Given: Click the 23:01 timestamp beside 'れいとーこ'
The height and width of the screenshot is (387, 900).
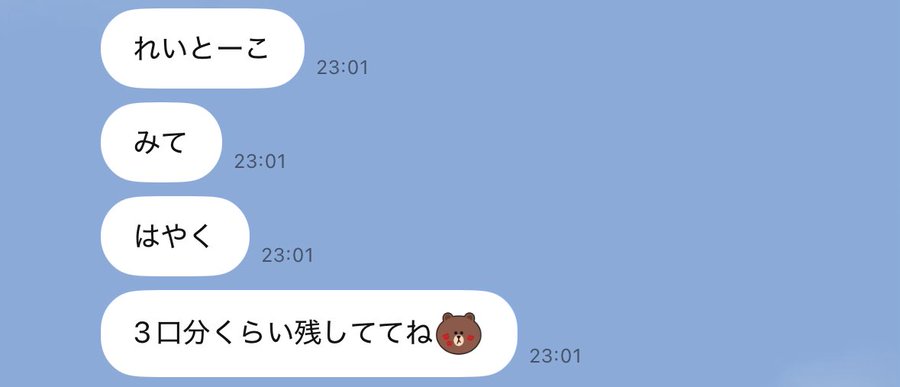Looking at the screenshot, I should click(x=342, y=68).
